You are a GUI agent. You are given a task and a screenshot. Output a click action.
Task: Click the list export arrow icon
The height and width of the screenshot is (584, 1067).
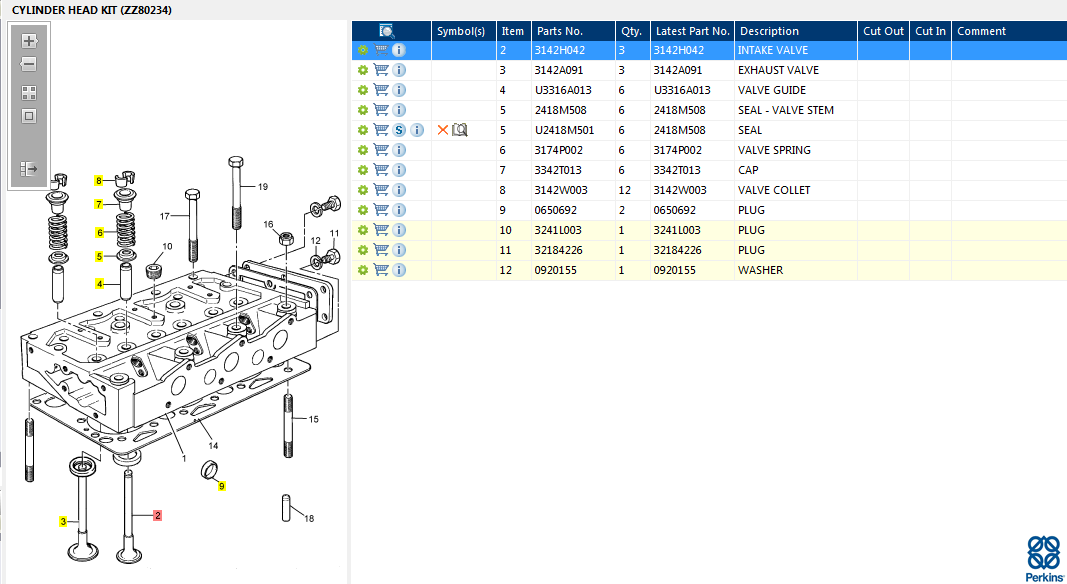29,169
